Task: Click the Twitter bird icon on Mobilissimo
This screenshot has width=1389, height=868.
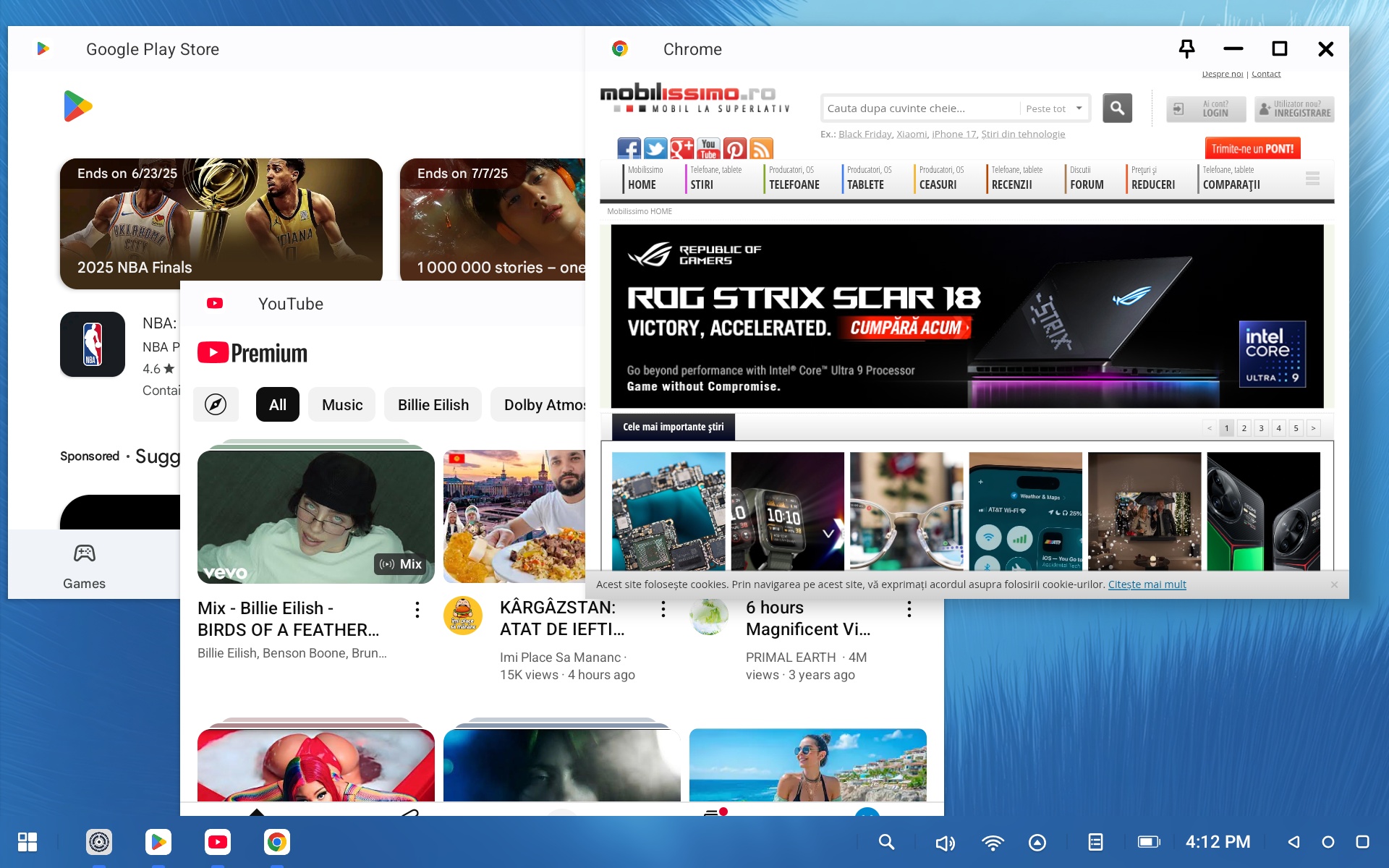Action: [x=655, y=148]
